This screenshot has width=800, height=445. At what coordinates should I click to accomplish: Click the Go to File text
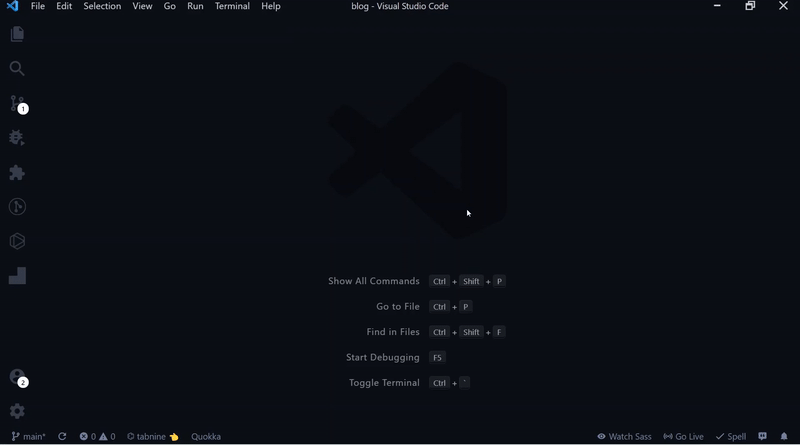coord(398,307)
